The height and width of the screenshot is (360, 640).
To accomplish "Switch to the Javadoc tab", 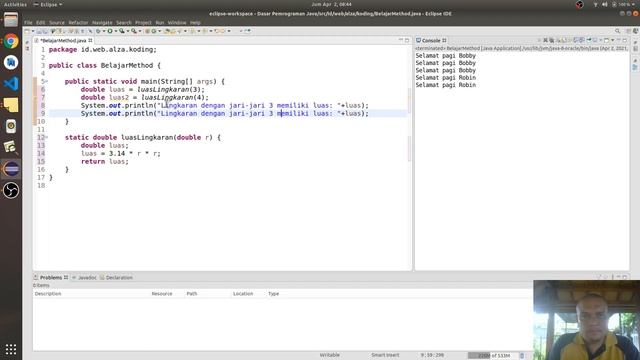I will tap(84, 278).
